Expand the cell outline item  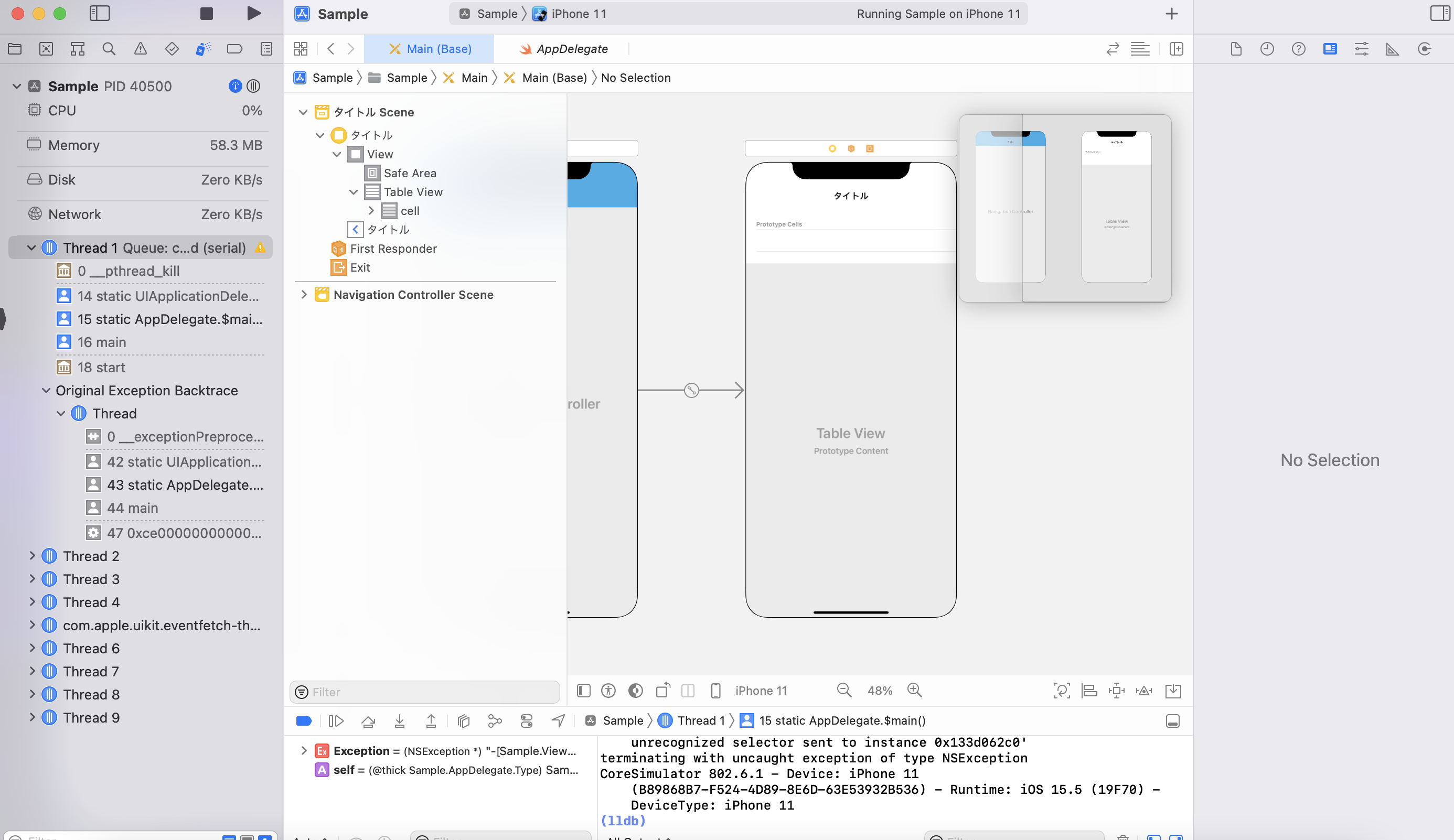point(371,211)
